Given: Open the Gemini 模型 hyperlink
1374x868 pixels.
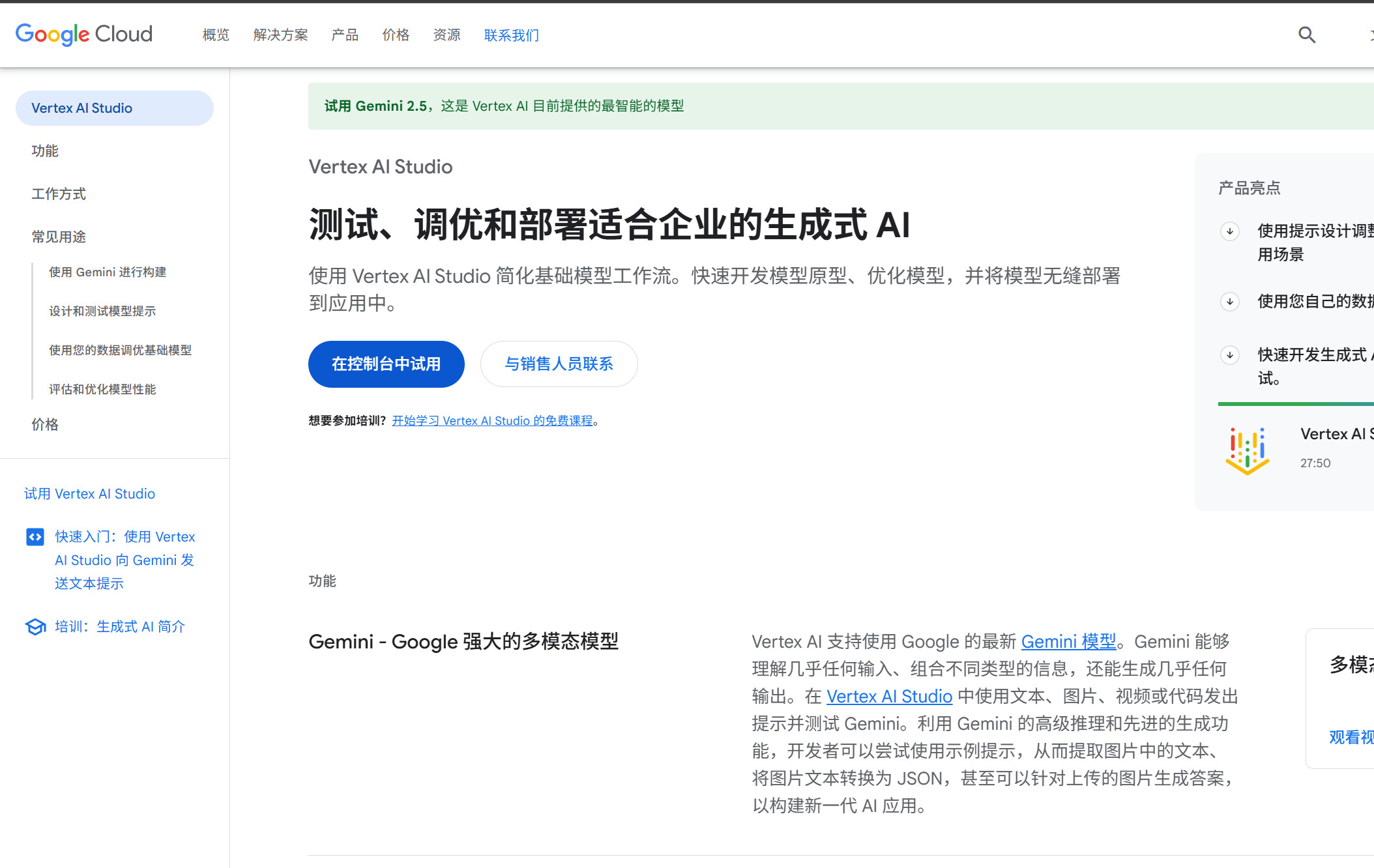Looking at the screenshot, I should click(1068, 642).
